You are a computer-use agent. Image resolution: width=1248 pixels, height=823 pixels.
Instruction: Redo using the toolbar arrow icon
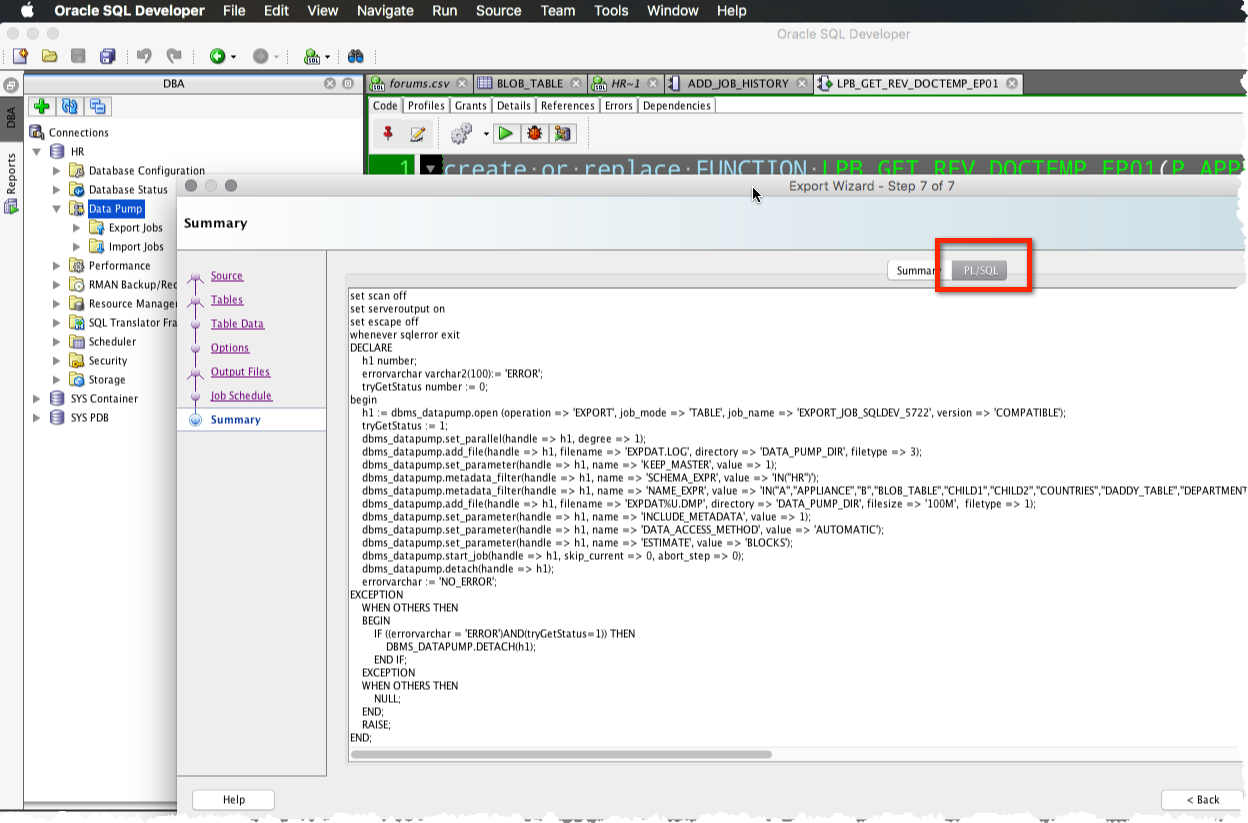click(x=174, y=57)
